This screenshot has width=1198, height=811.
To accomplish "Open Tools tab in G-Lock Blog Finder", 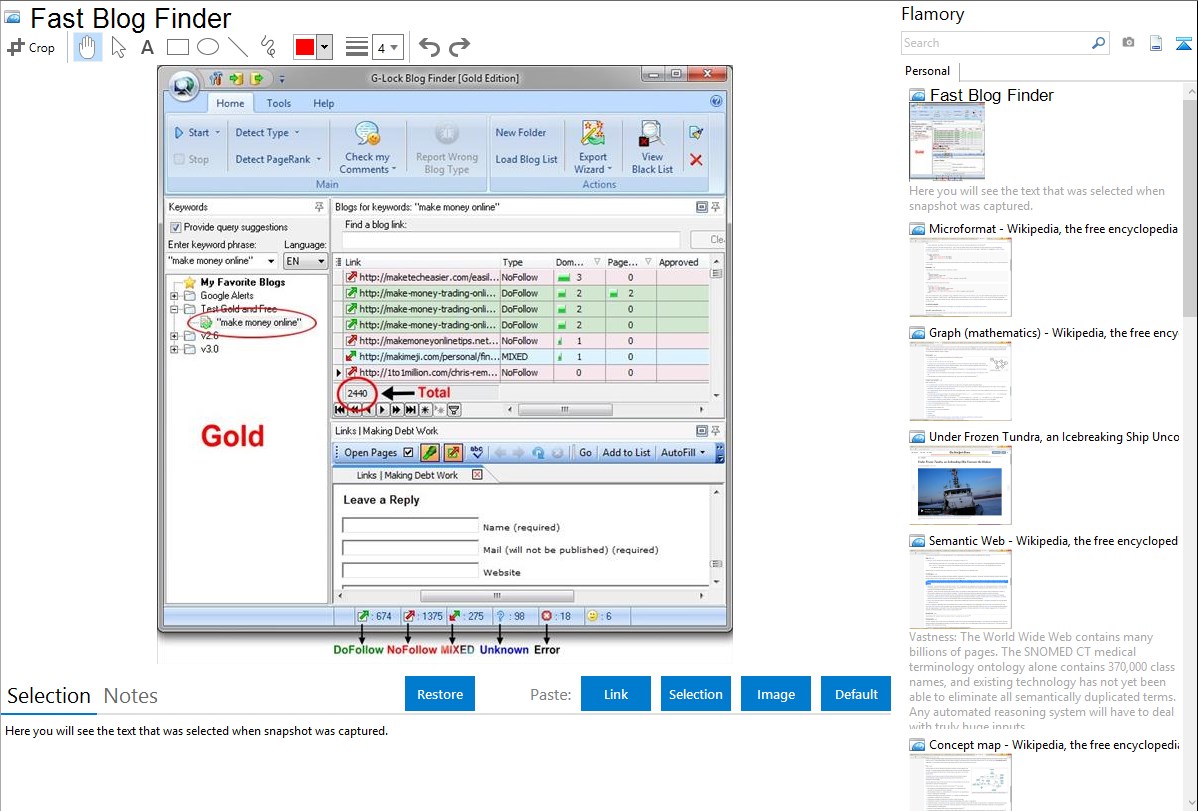I will [x=278, y=103].
